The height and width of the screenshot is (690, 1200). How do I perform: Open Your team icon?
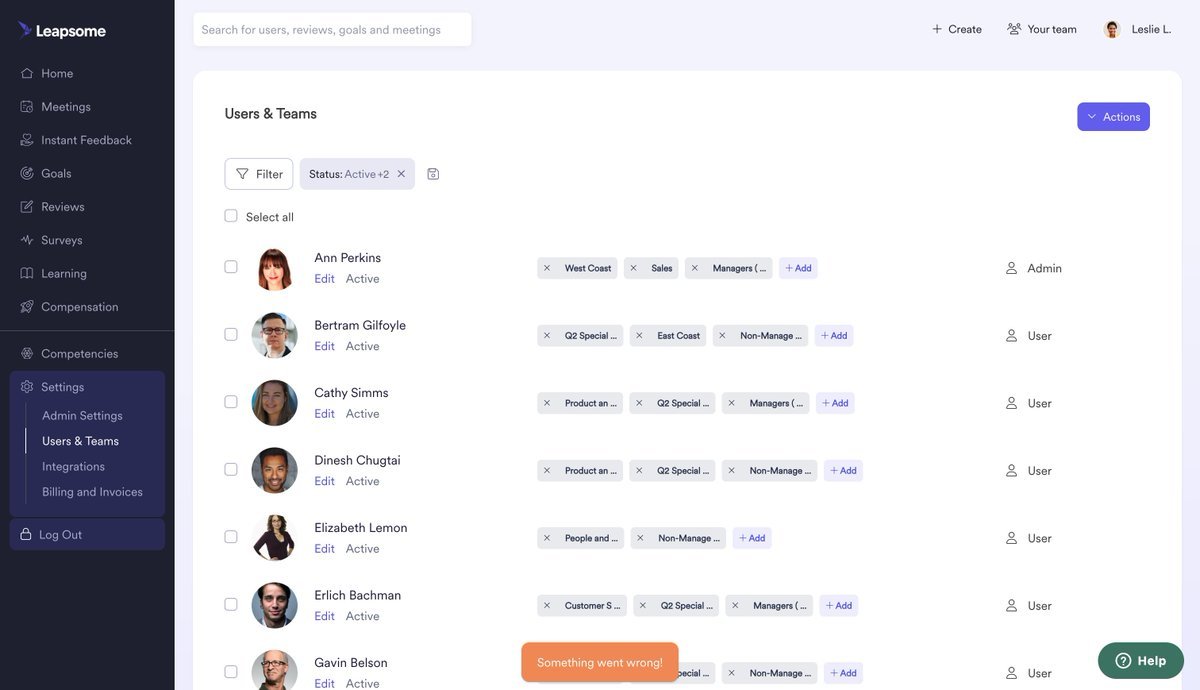(1014, 29)
